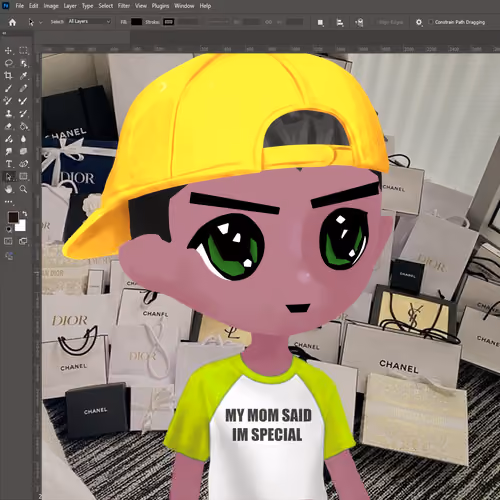This screenshot has width=500, height=500.
Task: Open the path arrangement options
Action: [x=359, y=22]
